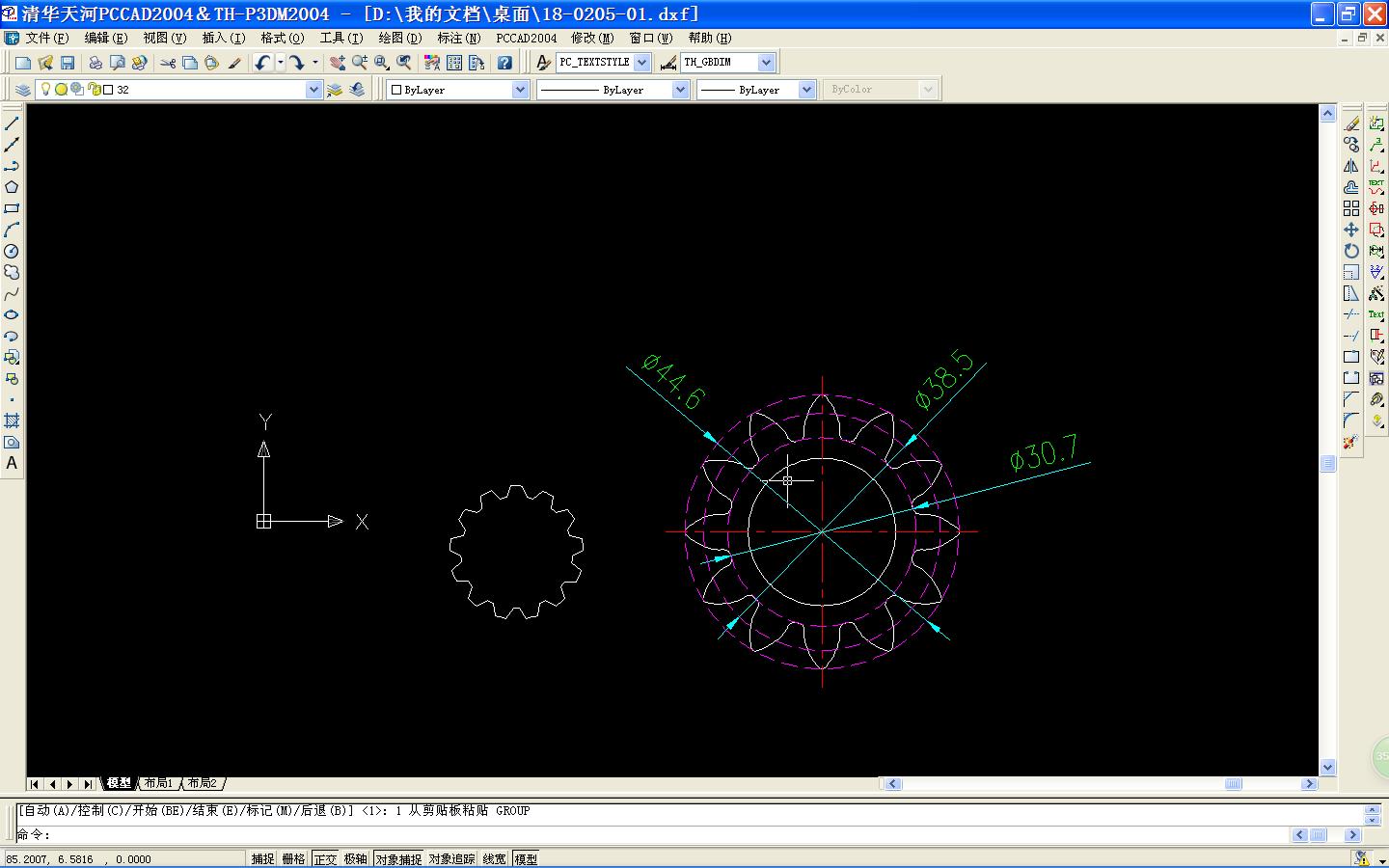Click the Save file icon
The image size is (1389, 868).
tap(68, 63)
